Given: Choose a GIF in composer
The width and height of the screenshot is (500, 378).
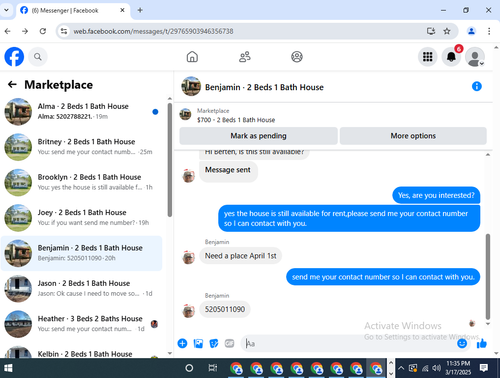Looking at the screenshot, I should (x=229, y=343).
